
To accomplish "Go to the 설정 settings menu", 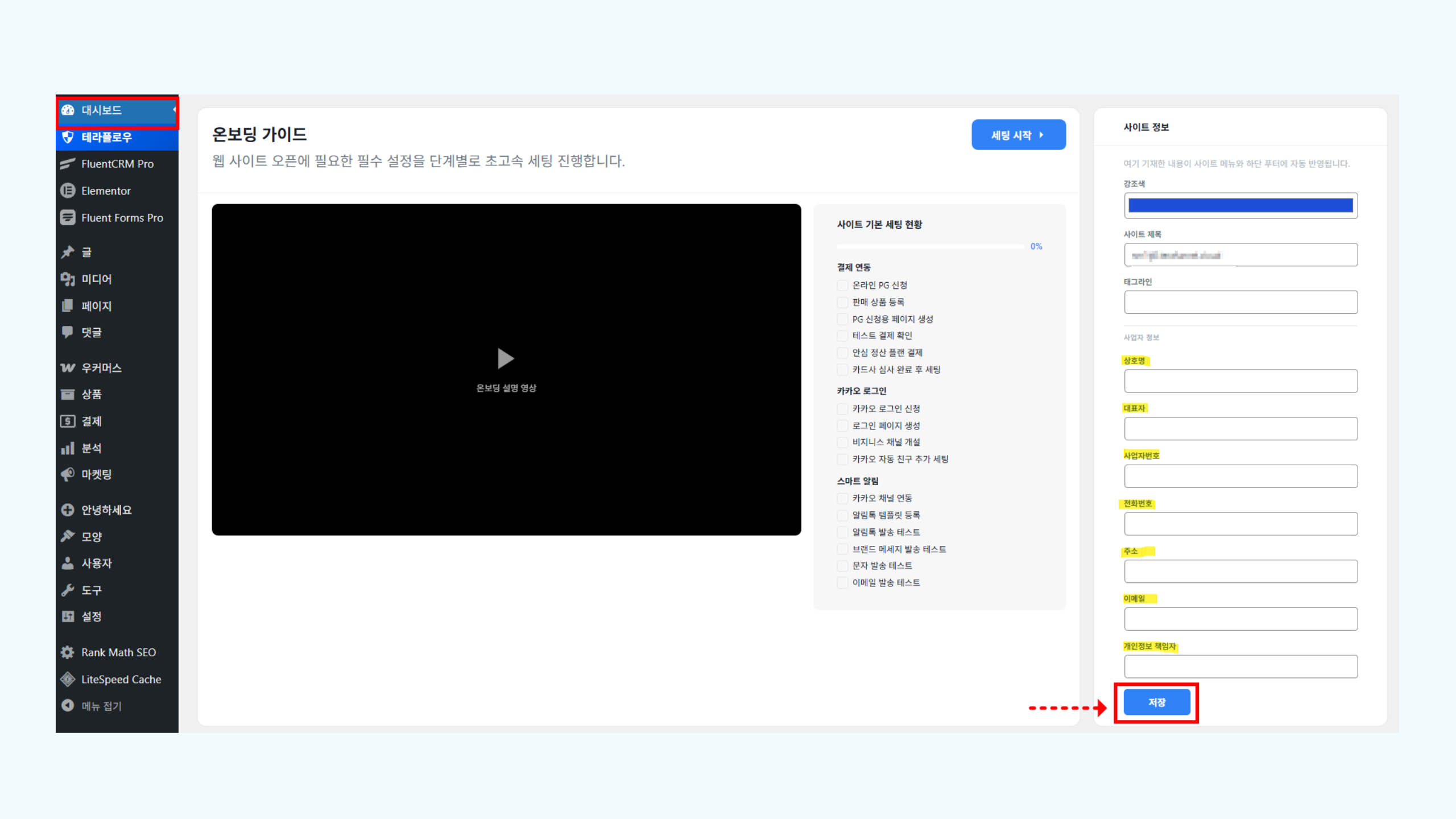I will pyautogui.click(x=91, y=617).
